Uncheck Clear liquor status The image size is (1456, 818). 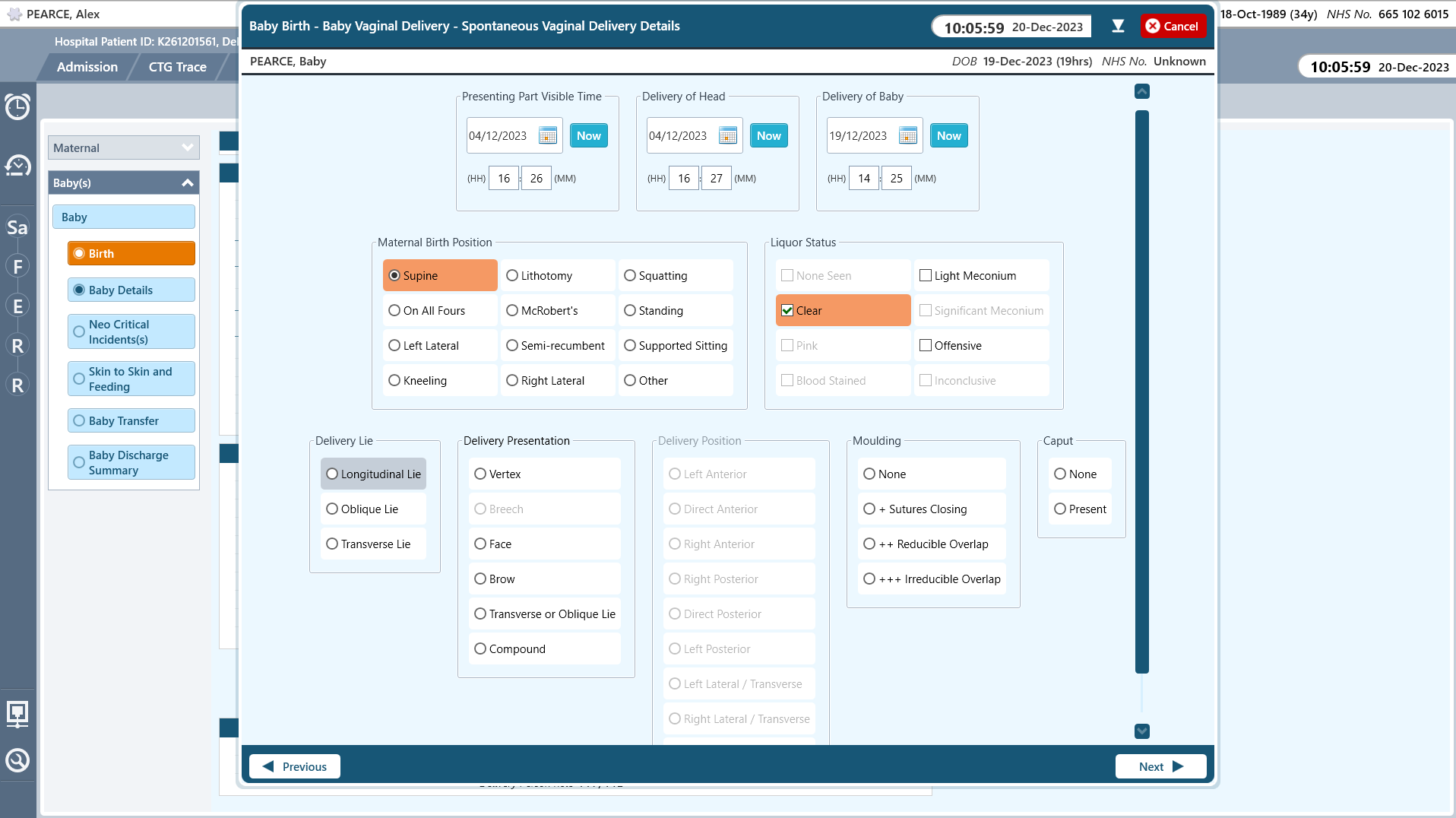click(843, 310)
